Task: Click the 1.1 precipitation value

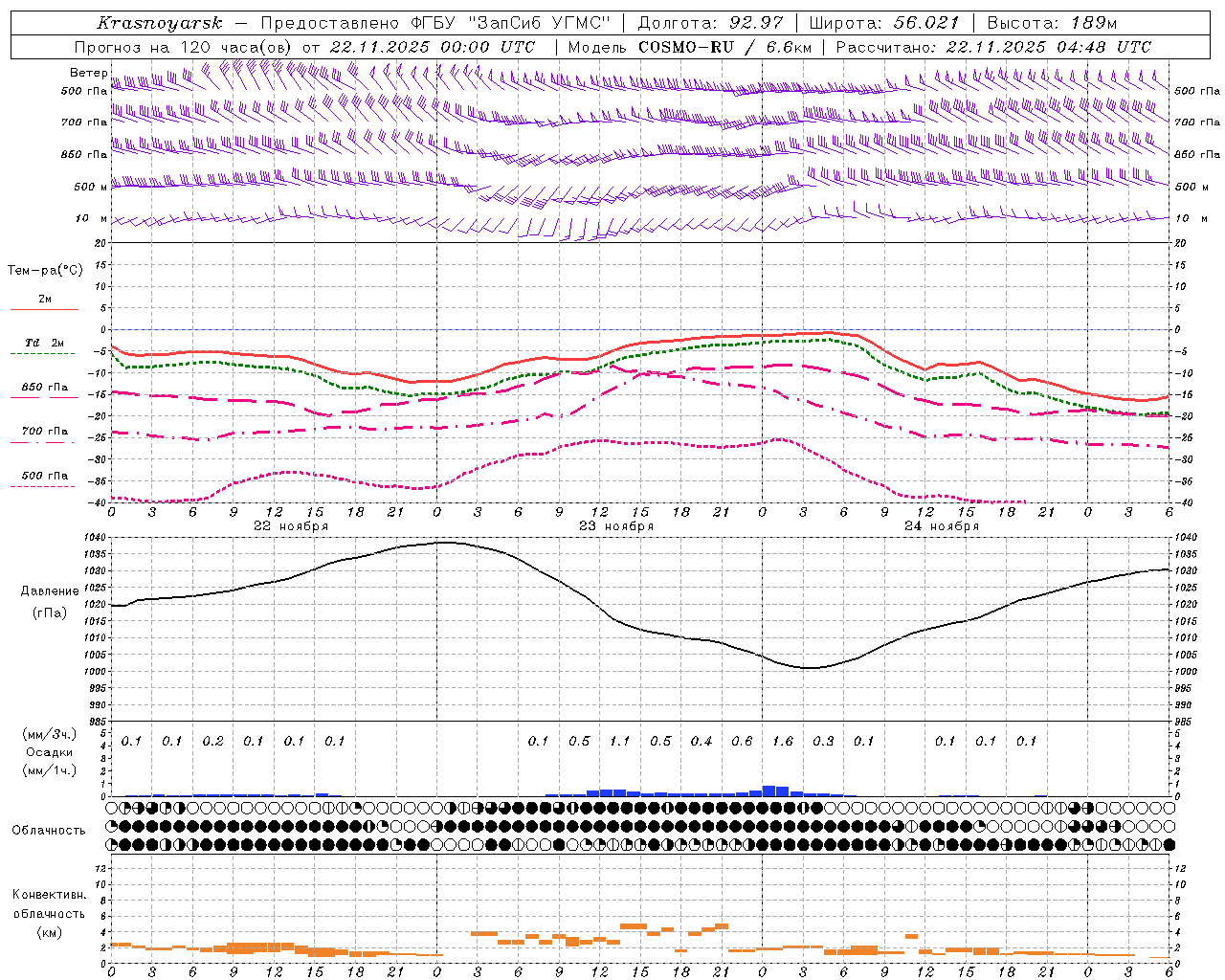Action: (x=619, y=741)
